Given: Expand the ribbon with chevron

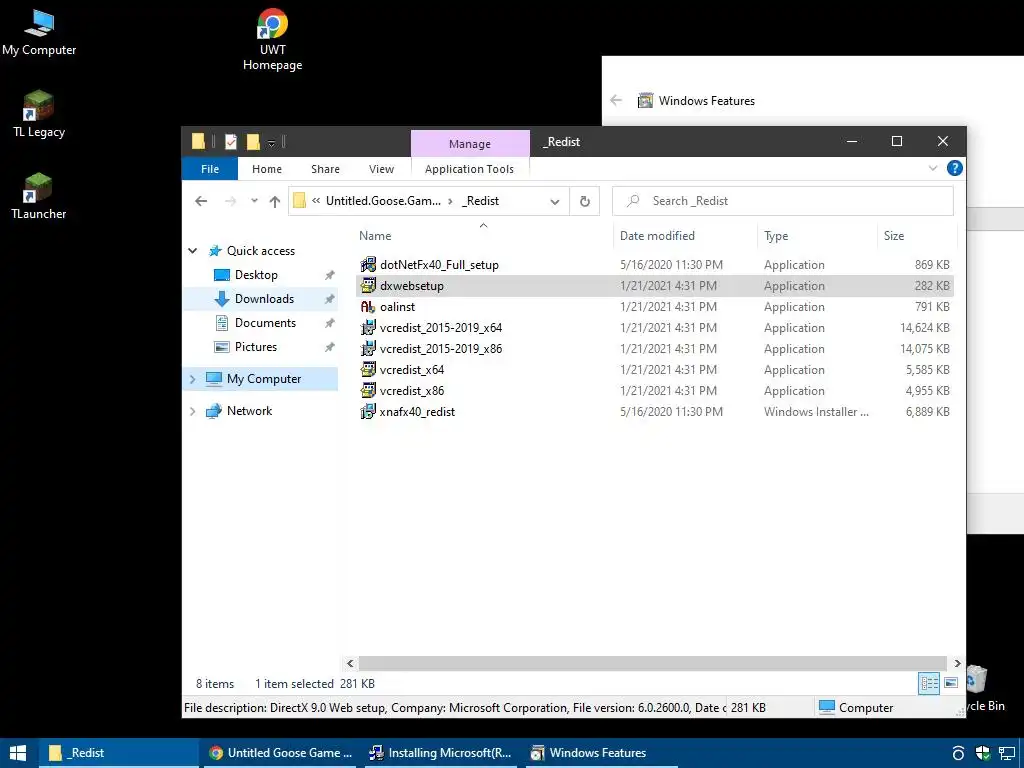Looking at the screenshot, I should [x=933, y=168].
